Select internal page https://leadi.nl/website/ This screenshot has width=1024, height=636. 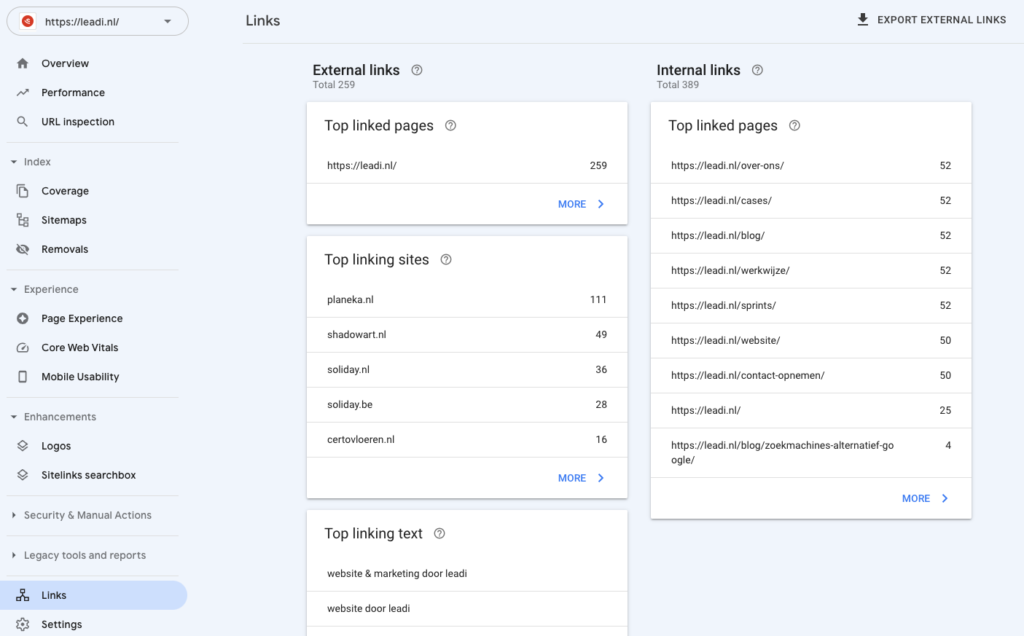[811, 340]
